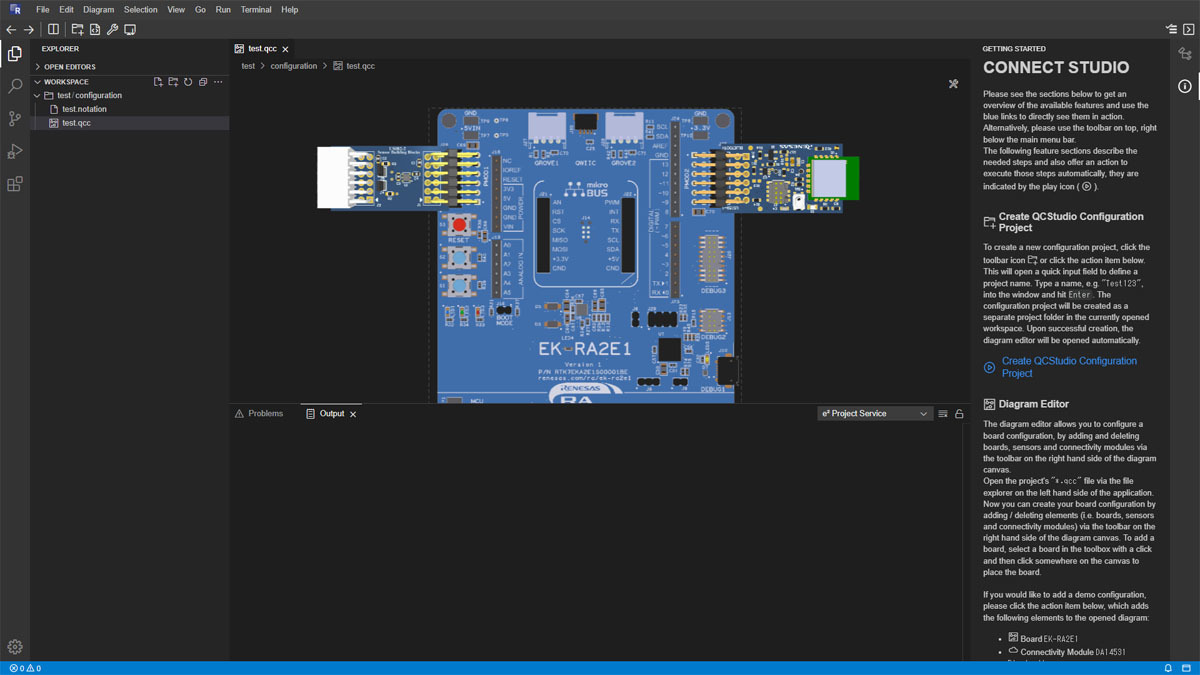1200x675 pixels.
Task: Click the checklist icon at top right
Action: [1171, 30]
